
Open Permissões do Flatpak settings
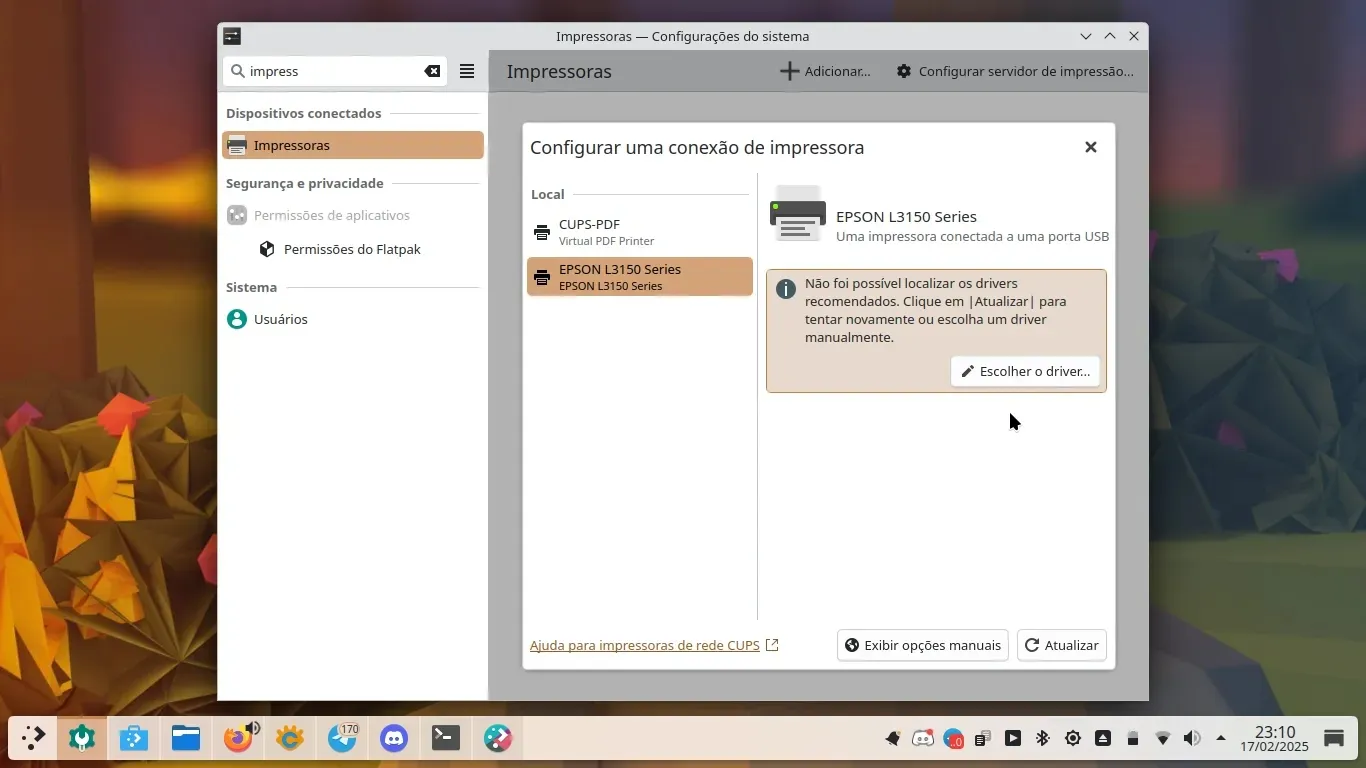[x=352, y=249]
